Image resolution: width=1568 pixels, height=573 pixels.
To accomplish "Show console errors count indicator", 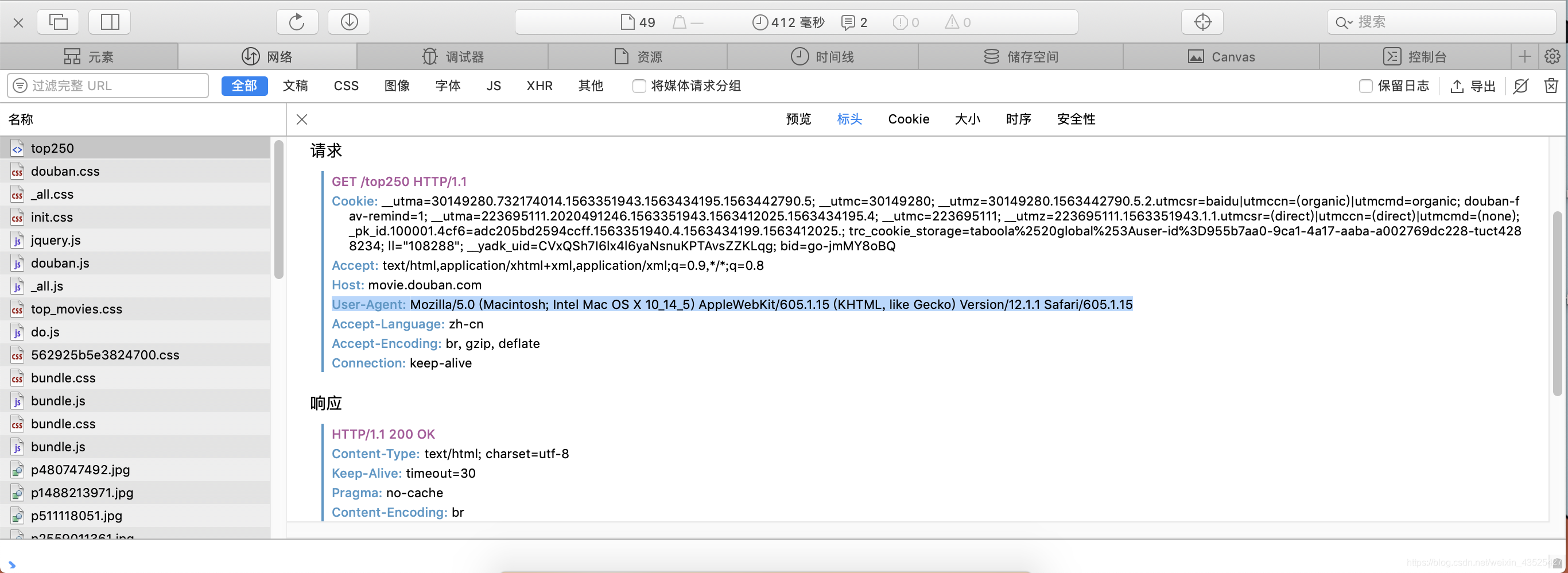I will 906,22.
